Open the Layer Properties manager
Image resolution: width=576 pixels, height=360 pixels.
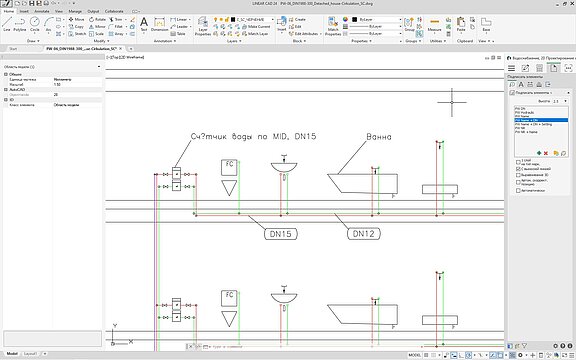pyautogui.click(x=203, y=26)
